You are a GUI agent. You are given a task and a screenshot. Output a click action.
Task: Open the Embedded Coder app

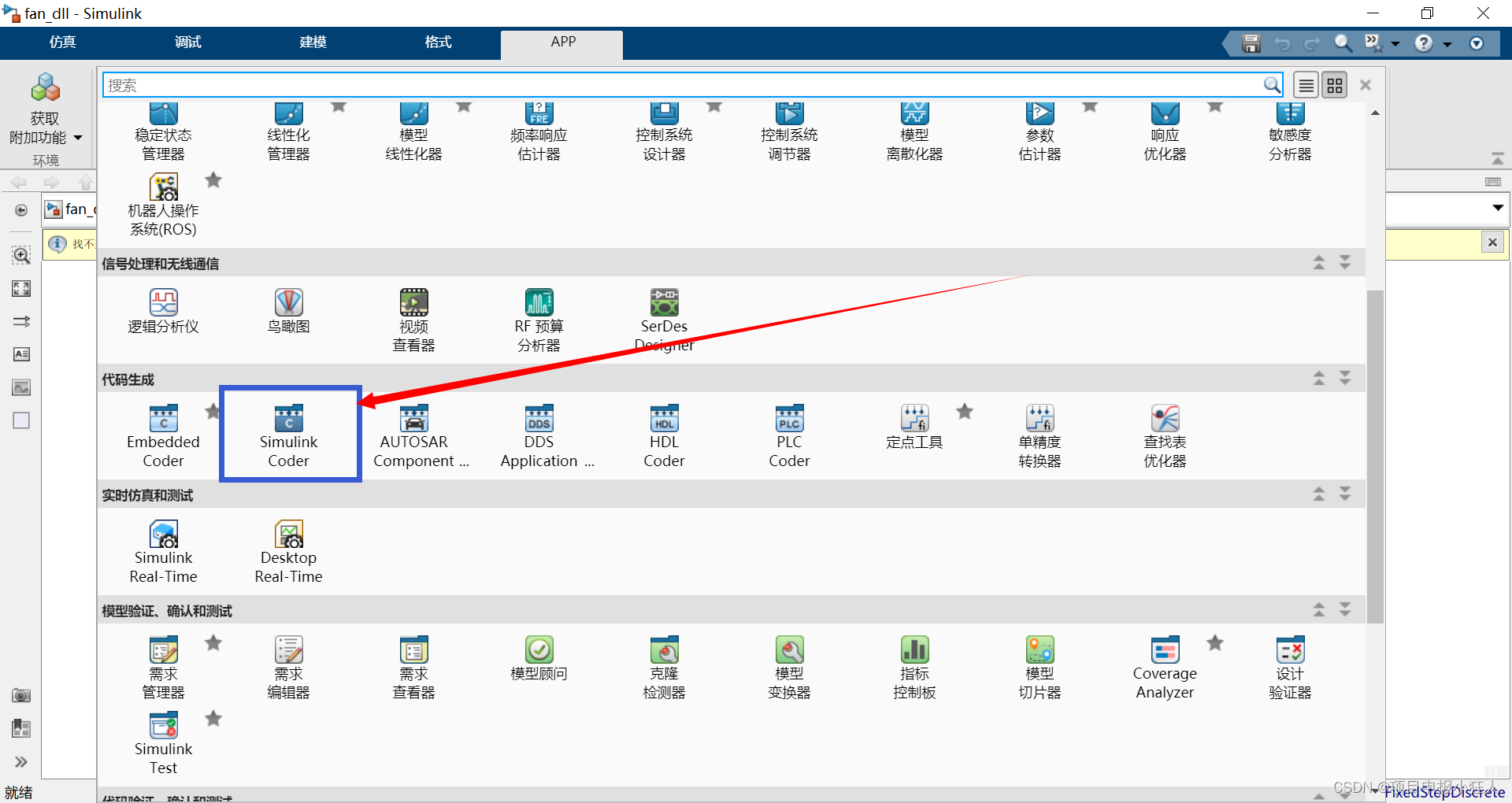point(163,435)
